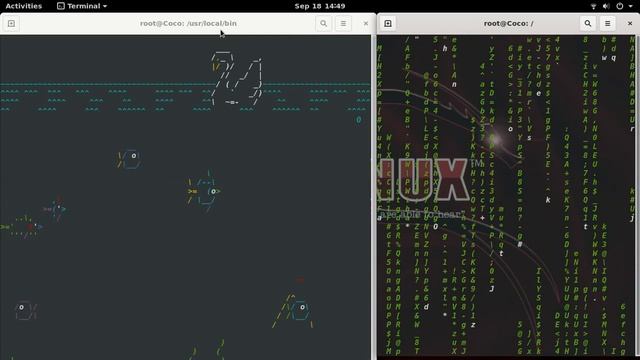Viewport: 640px width, 360px height.
Task: Click the network status icon
Action: pos(593,6)
